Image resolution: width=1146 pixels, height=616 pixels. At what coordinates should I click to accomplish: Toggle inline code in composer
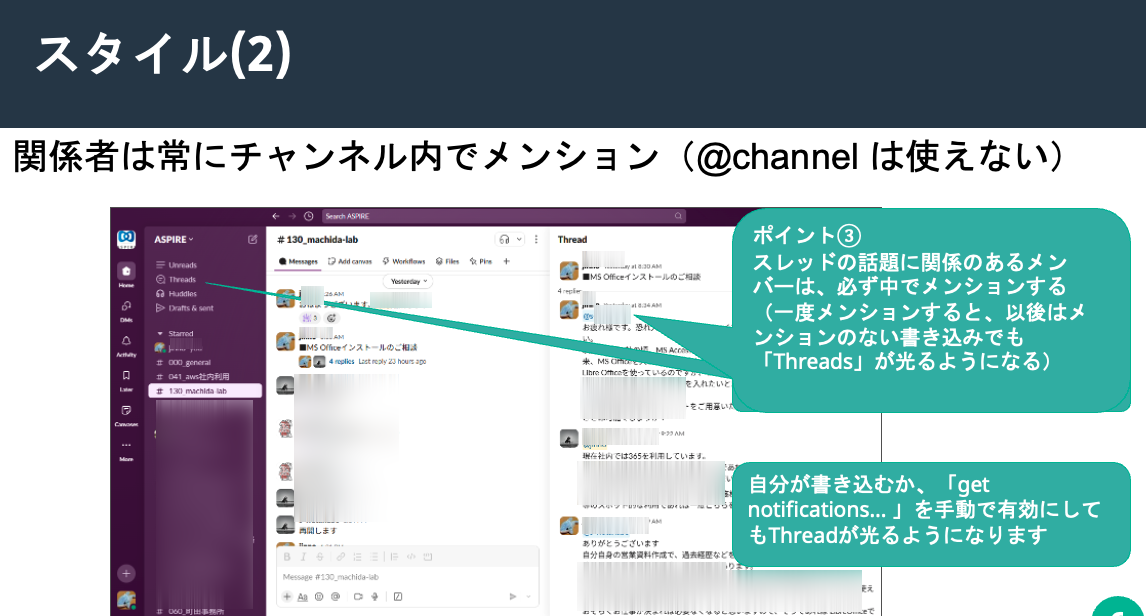(411, 557)
